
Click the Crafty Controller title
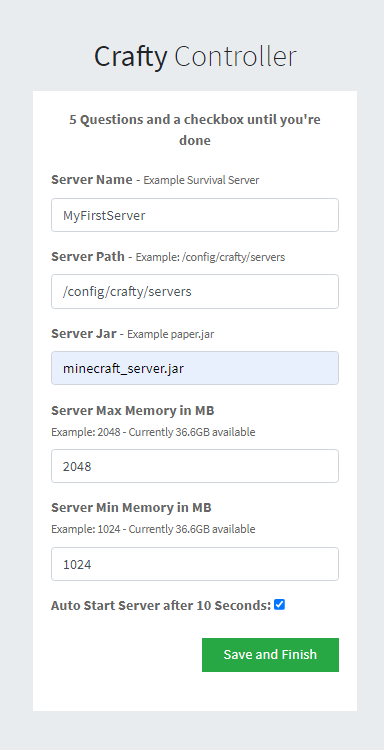[195, 56]
